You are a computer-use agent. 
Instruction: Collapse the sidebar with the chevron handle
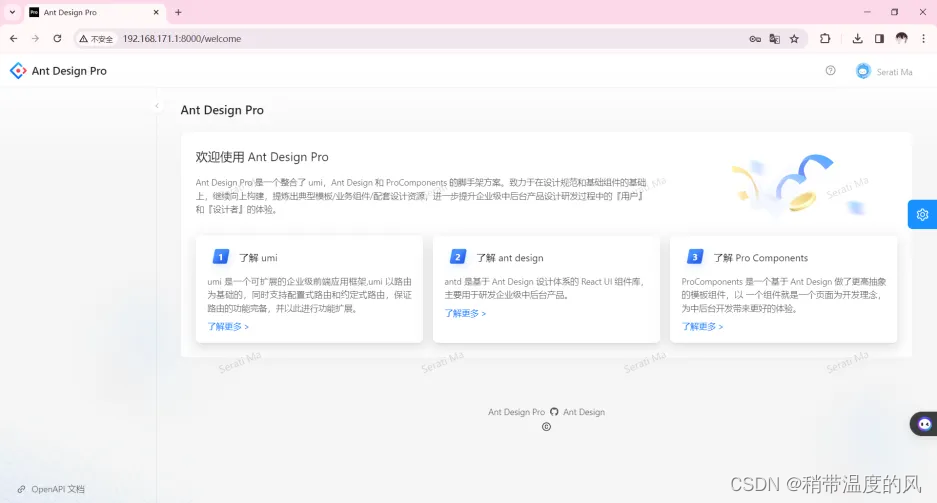[x=157, y=106]
